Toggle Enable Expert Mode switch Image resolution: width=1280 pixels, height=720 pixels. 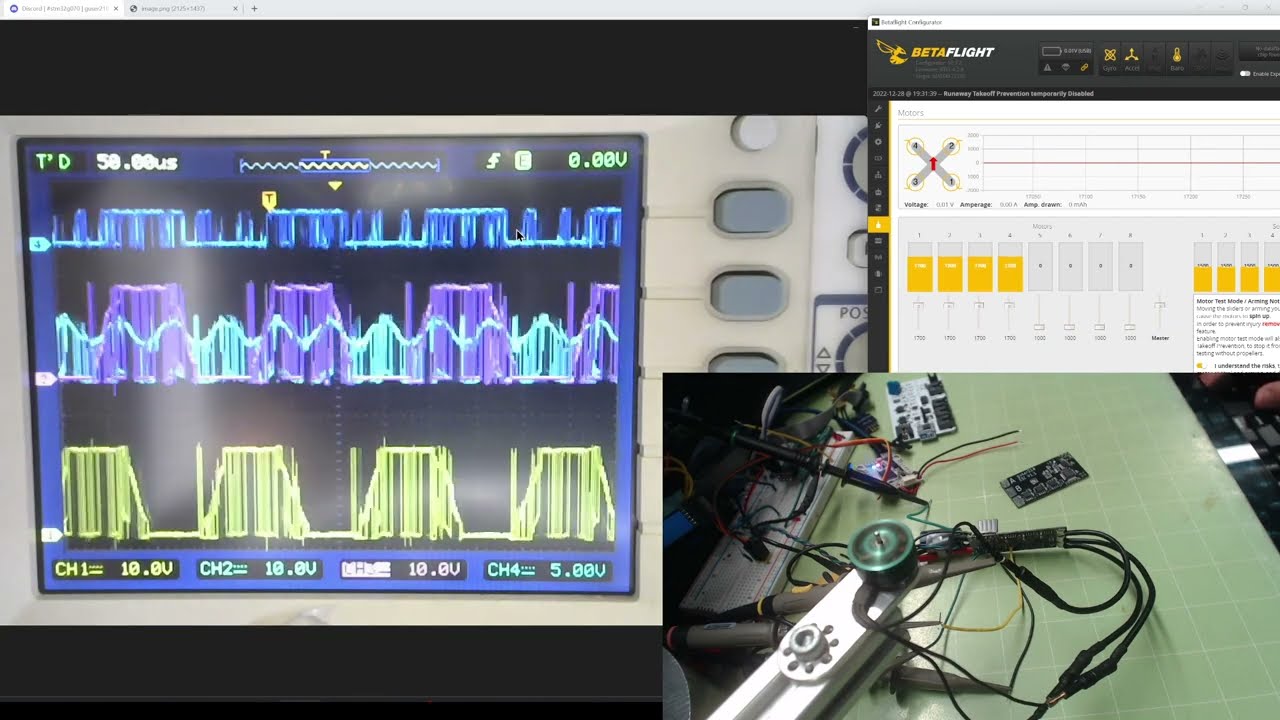click(x=1245, y=74)
